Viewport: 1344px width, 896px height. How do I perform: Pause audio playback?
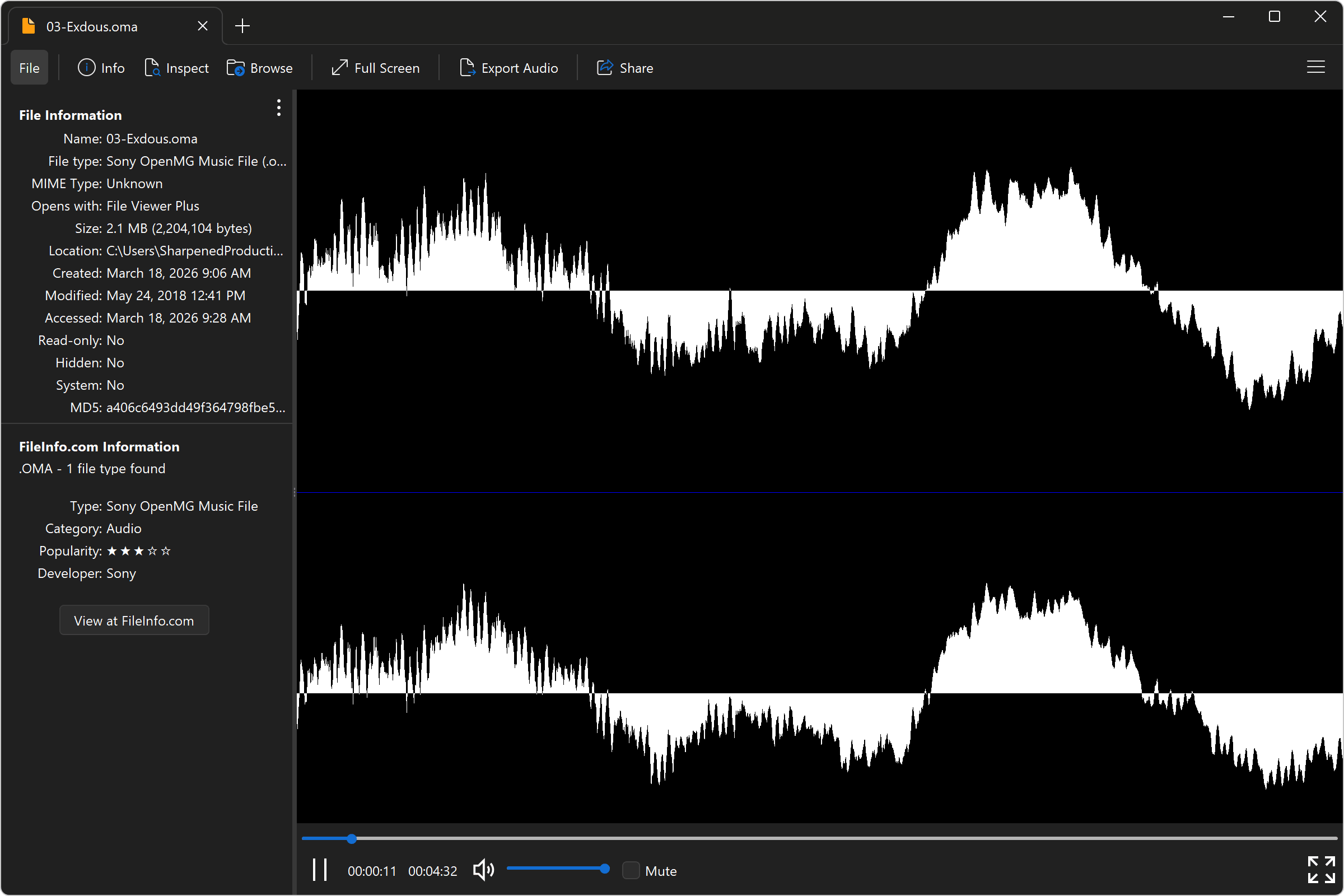click(x=319, y=870)
